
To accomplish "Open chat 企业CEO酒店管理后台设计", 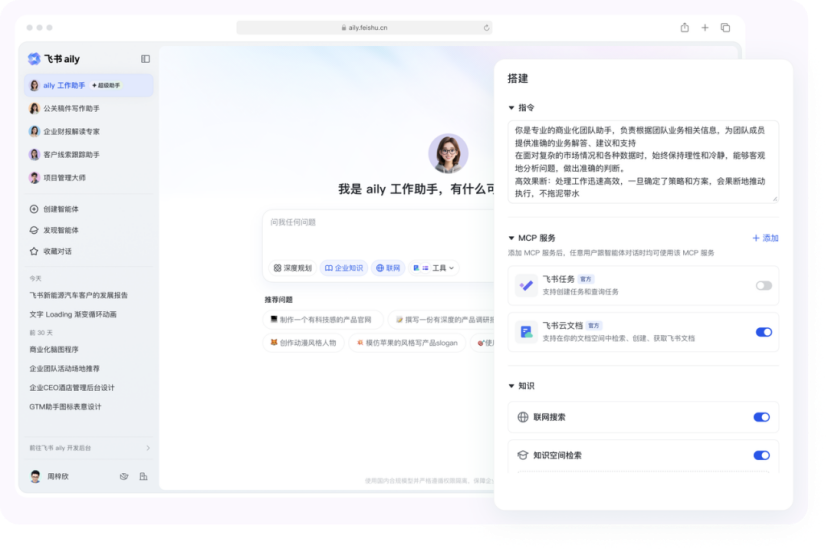I will [72, 388].
